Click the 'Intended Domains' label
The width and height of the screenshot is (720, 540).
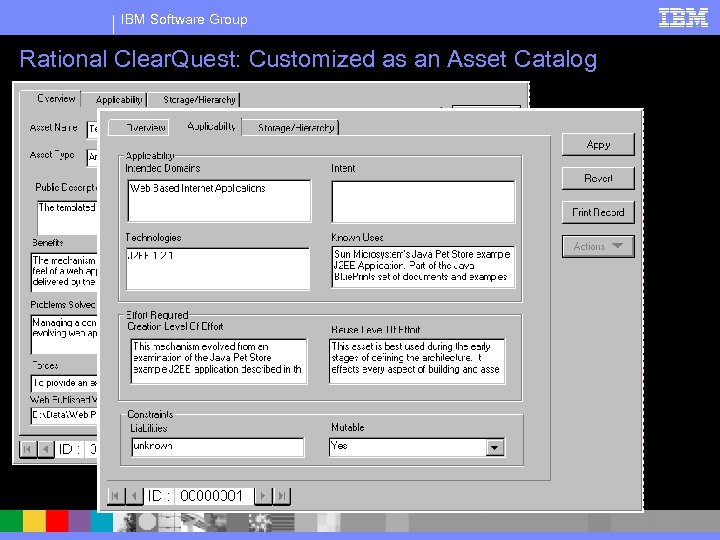(x=163, y=168)
